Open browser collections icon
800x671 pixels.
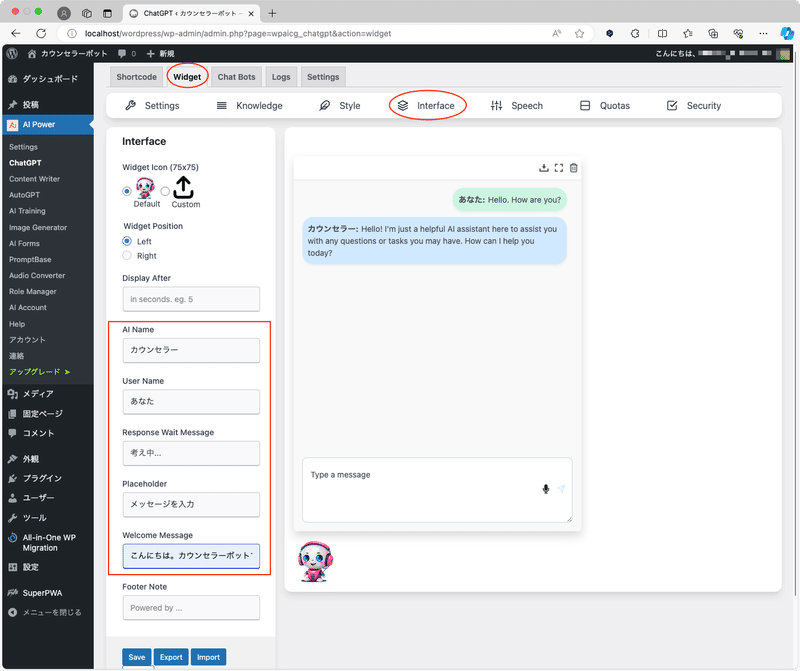[x=713, y=34]
